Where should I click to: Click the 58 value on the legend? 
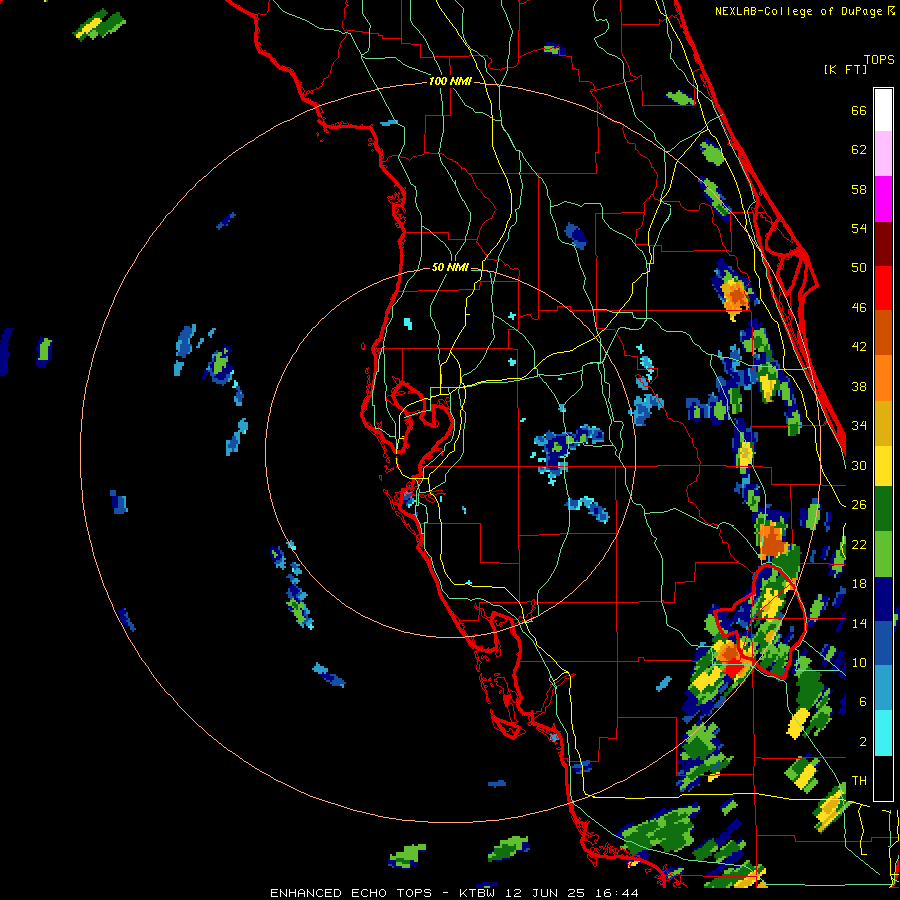[859, 189]
